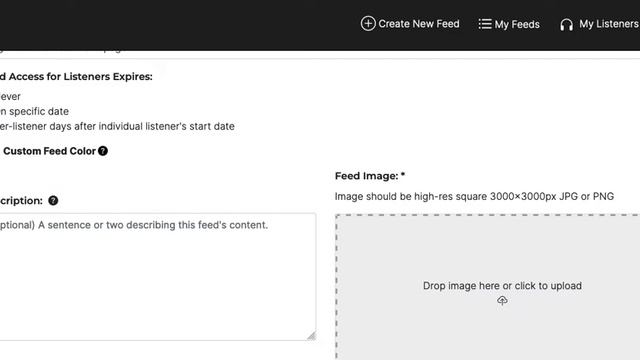Click inside the feed description text area
This screenshot has width=640, height=360.
click(x=157, y=277)
